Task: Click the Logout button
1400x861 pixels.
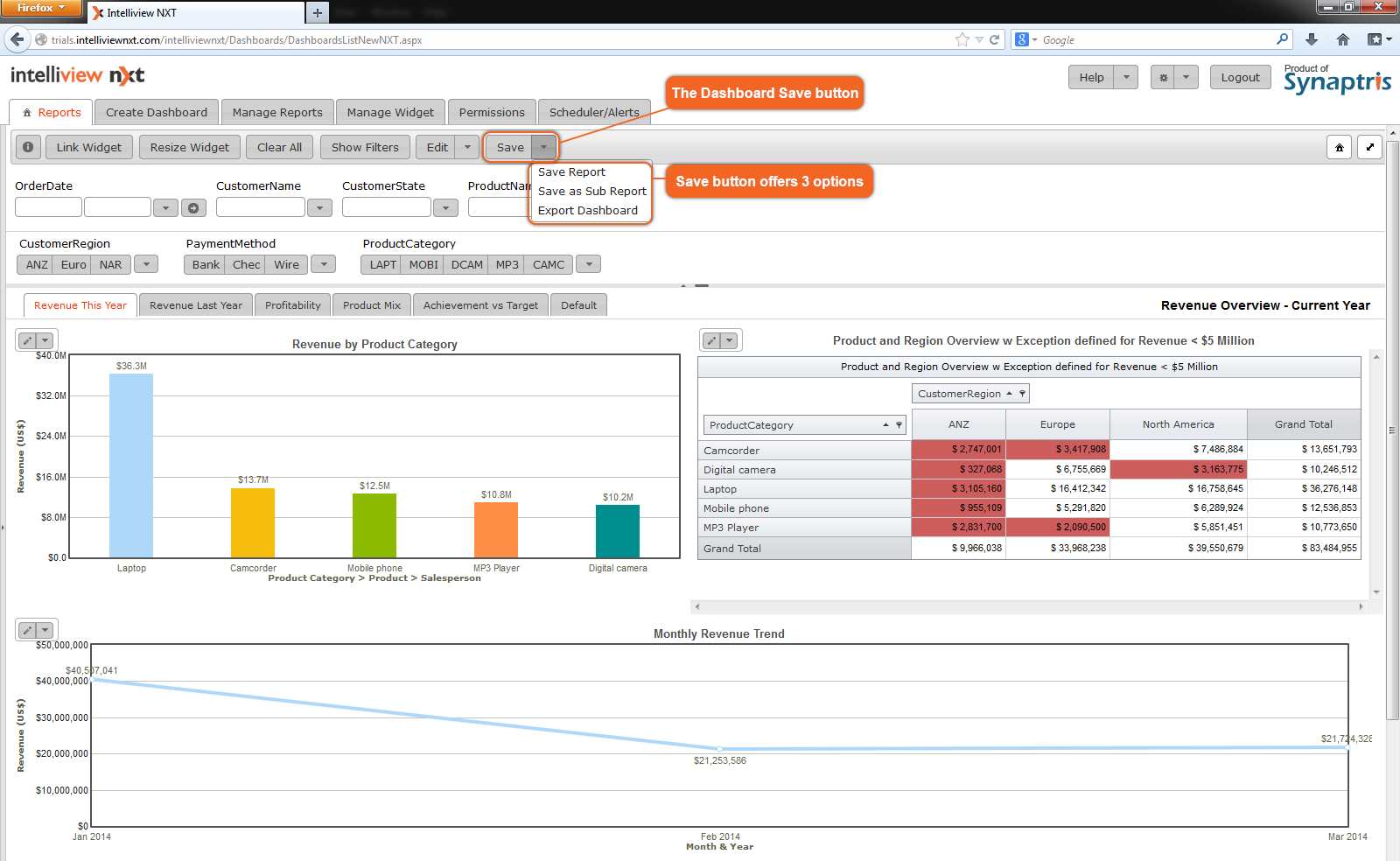Action: pyautogui.click(x=1240, y=77)
